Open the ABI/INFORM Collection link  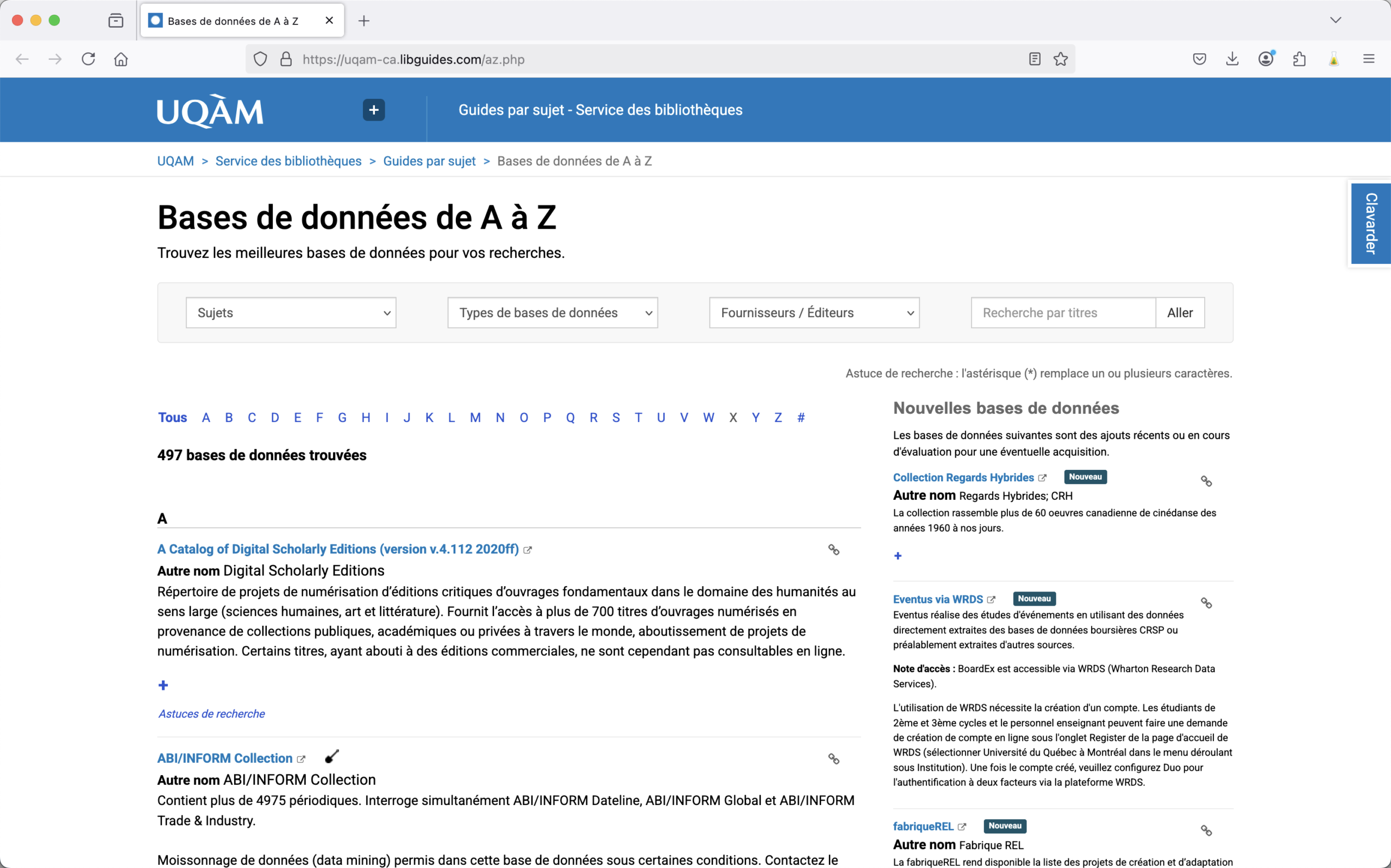225,758
